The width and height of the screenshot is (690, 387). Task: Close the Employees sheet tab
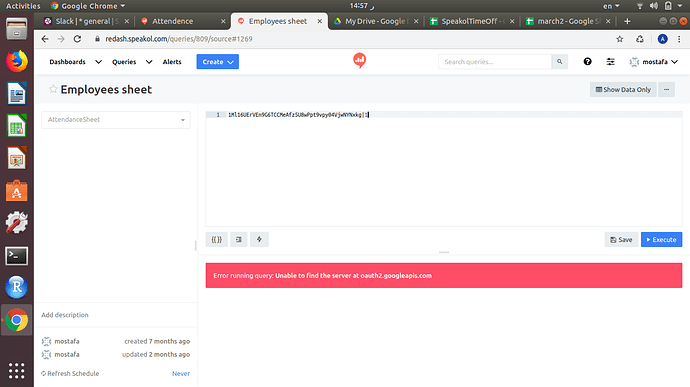(319, 21)
